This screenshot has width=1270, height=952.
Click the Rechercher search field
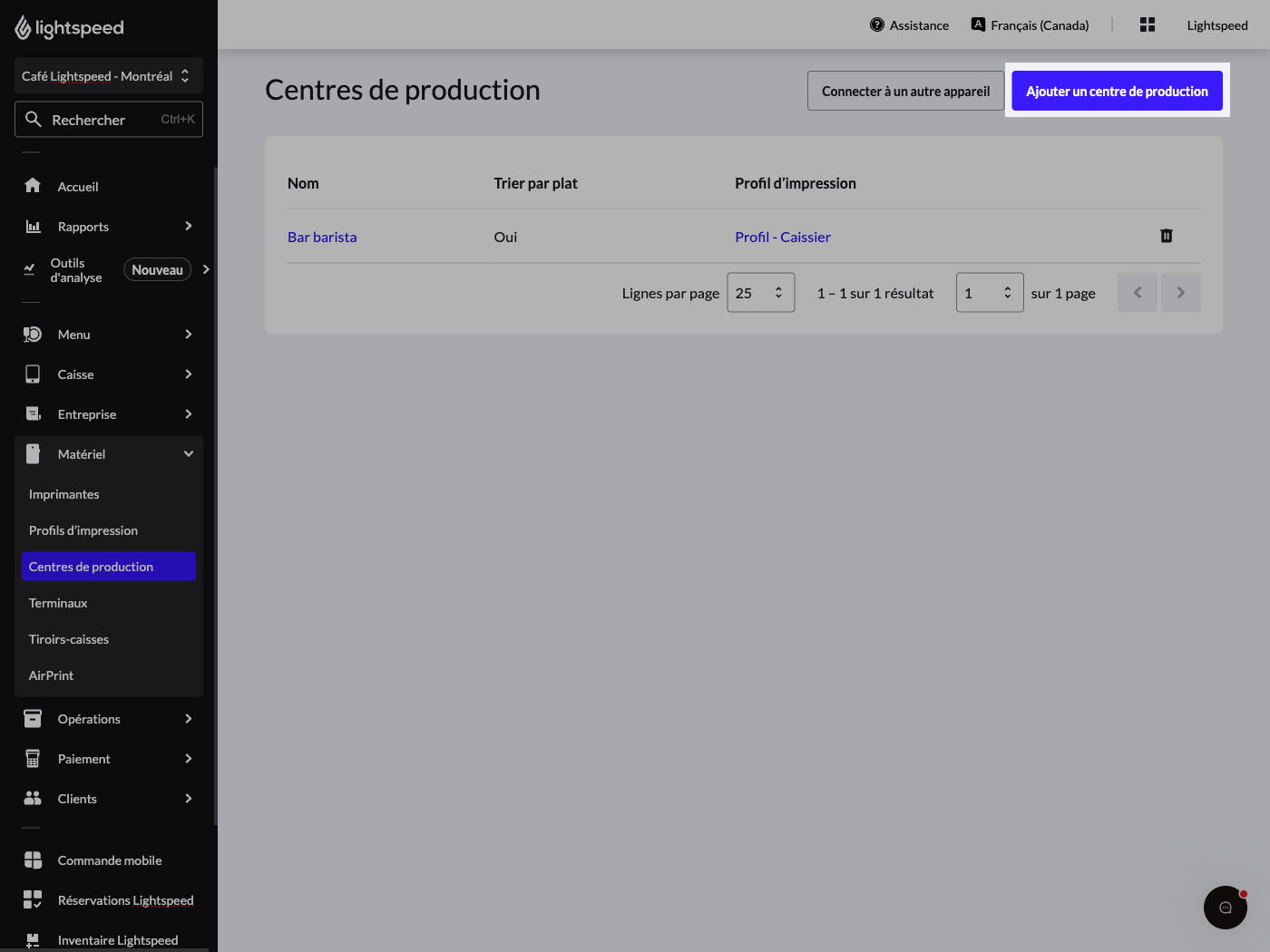pyautogui.click(x=109, y=119)
